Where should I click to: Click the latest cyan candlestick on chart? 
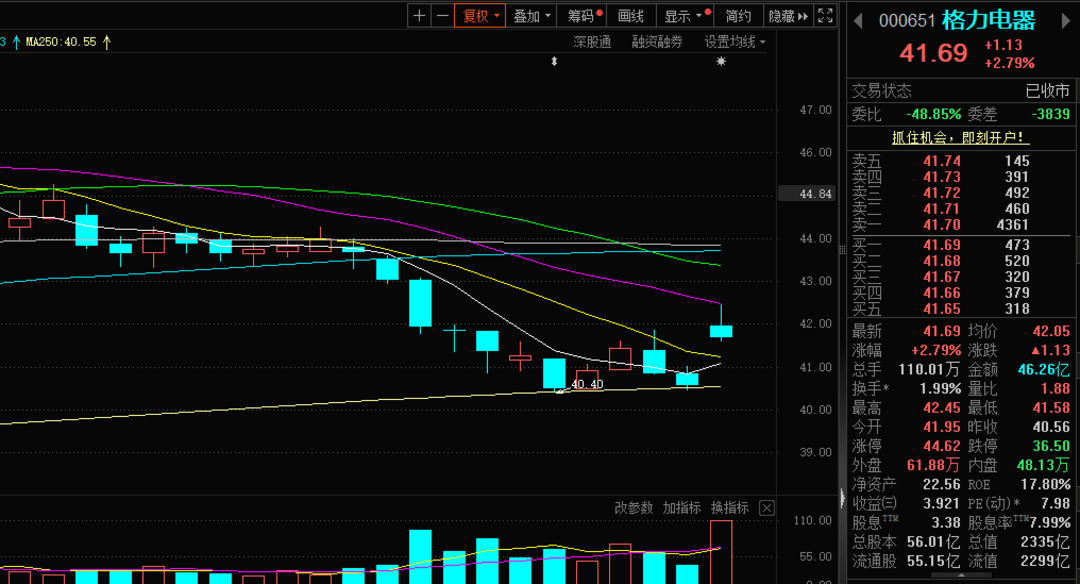coord(721,331)
